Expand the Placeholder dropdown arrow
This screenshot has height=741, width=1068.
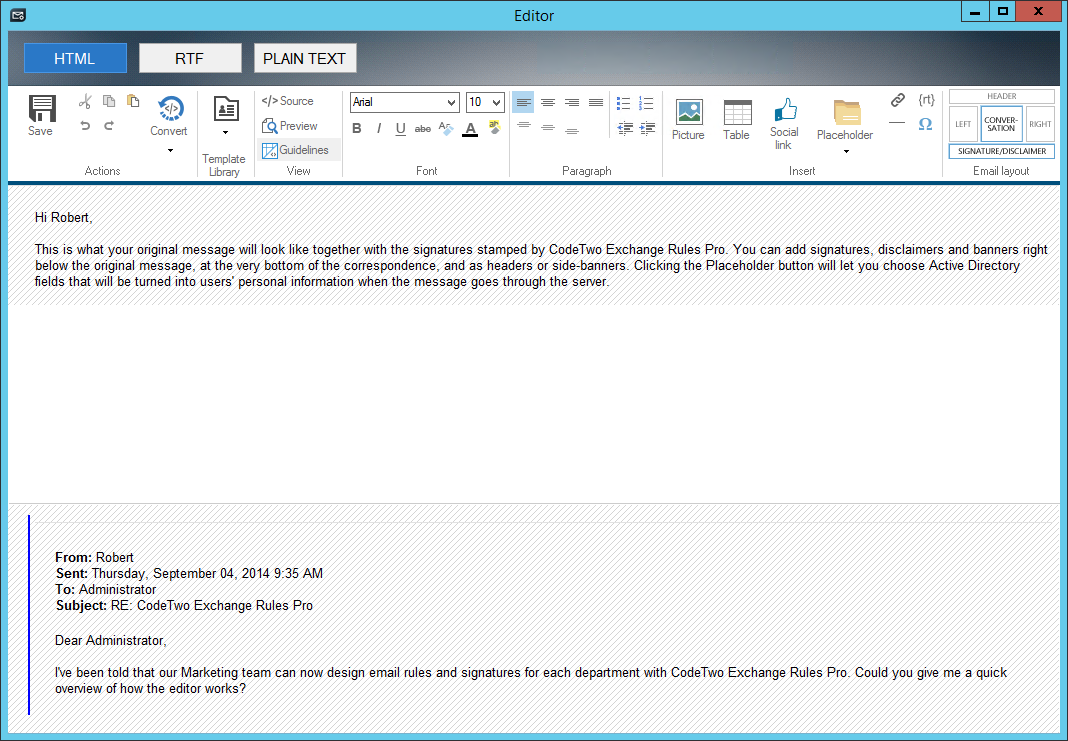click(847, 152)
